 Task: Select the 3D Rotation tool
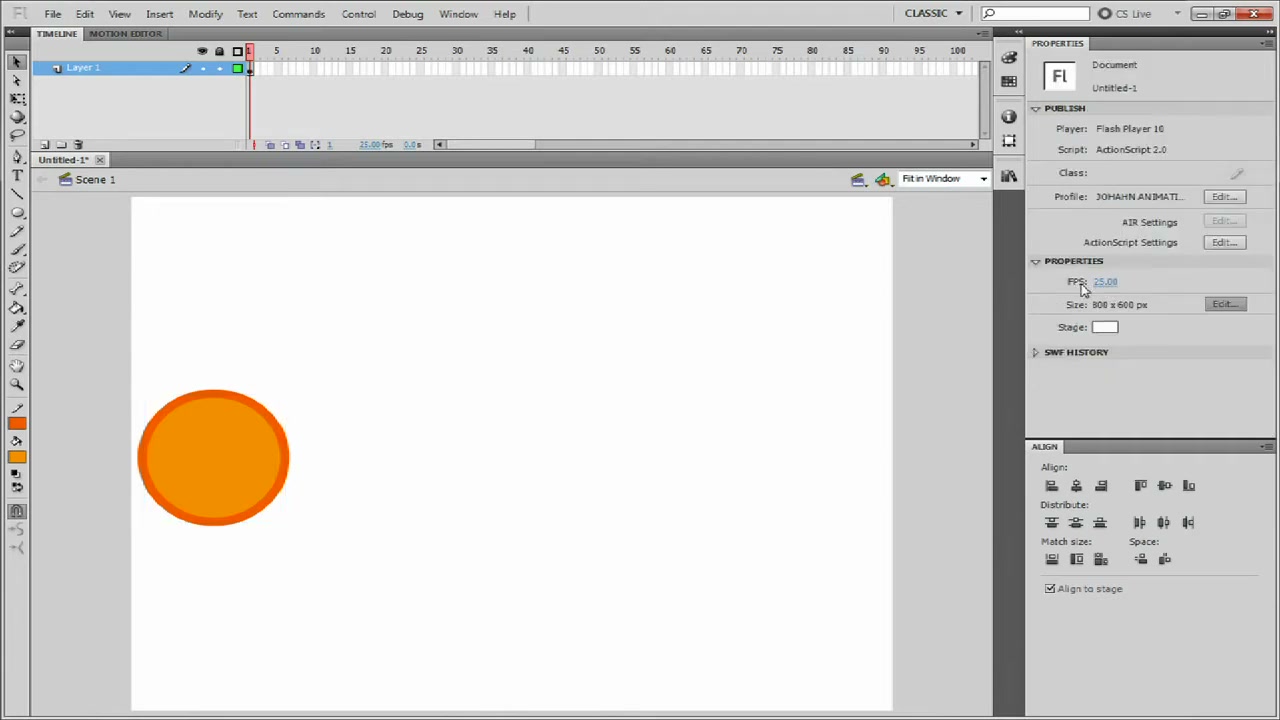point(17,117)
